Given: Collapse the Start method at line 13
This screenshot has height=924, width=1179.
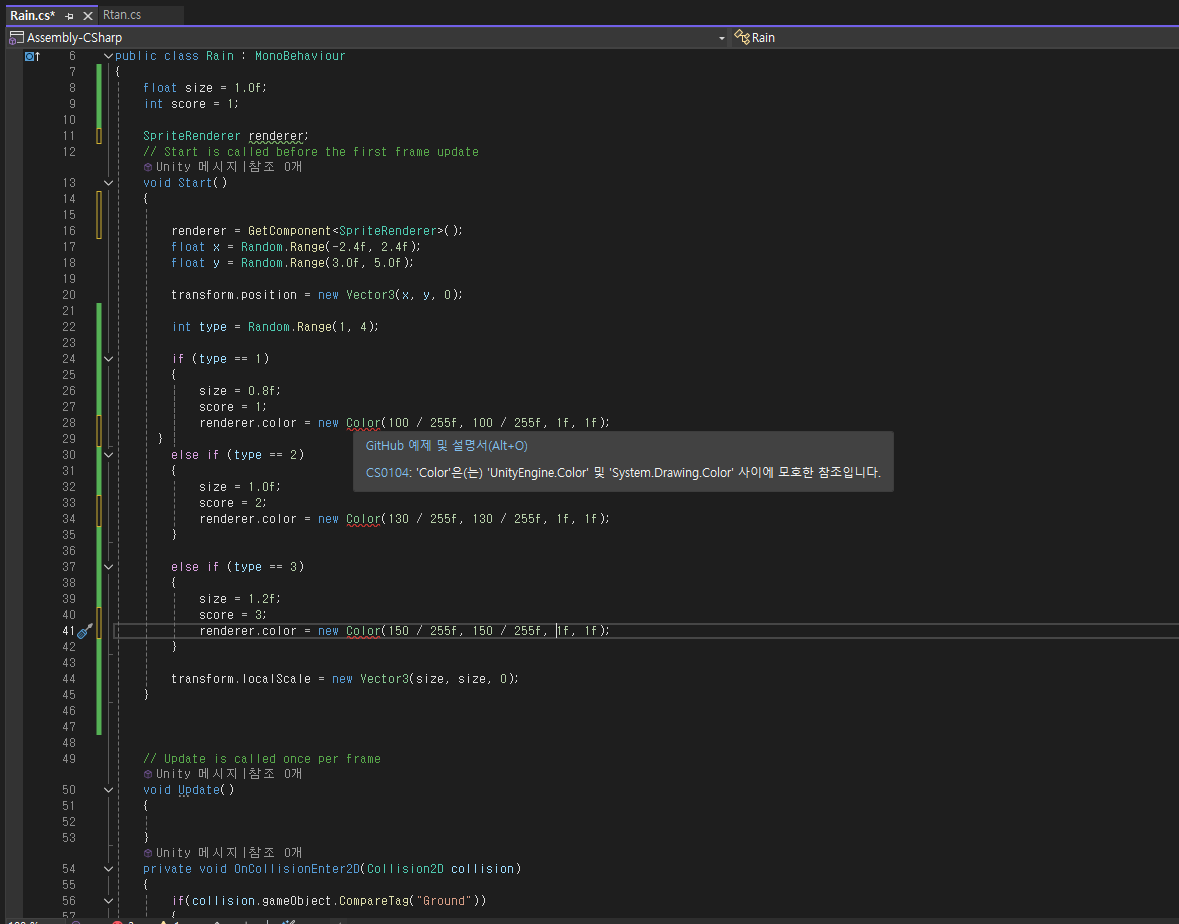Looking at the screenshot, I should point(108,183).
